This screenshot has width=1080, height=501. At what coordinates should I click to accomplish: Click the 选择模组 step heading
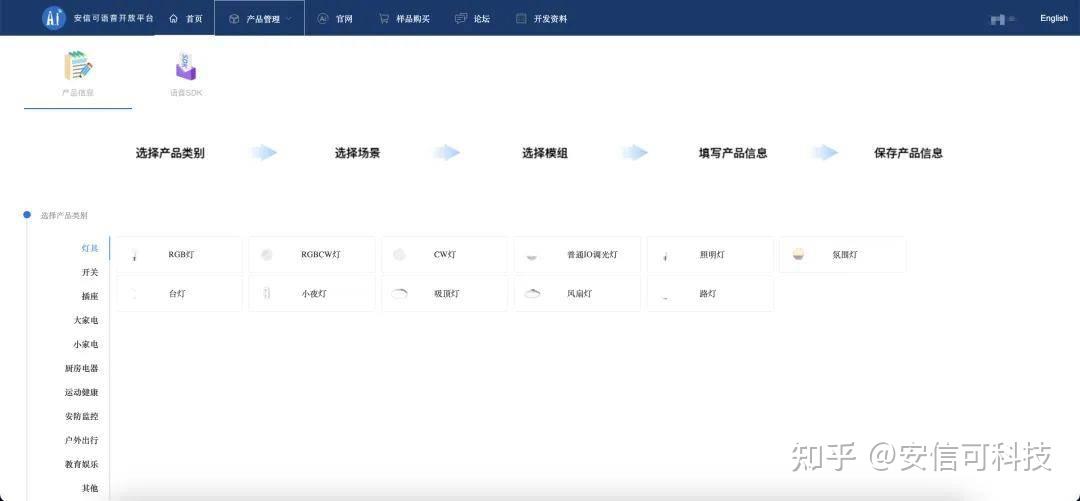(x=545, y=153)
